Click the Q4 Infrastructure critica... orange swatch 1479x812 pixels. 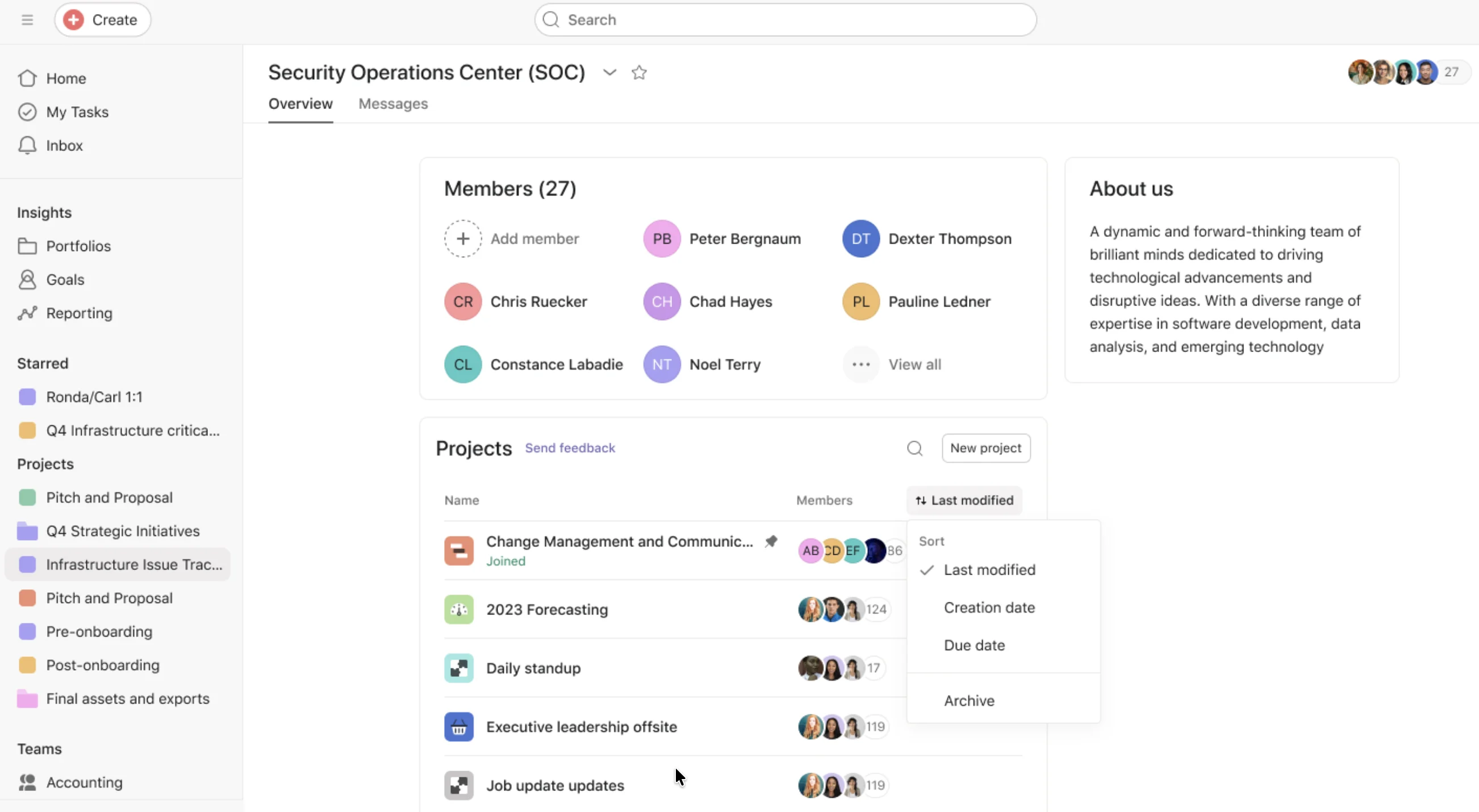27,431
